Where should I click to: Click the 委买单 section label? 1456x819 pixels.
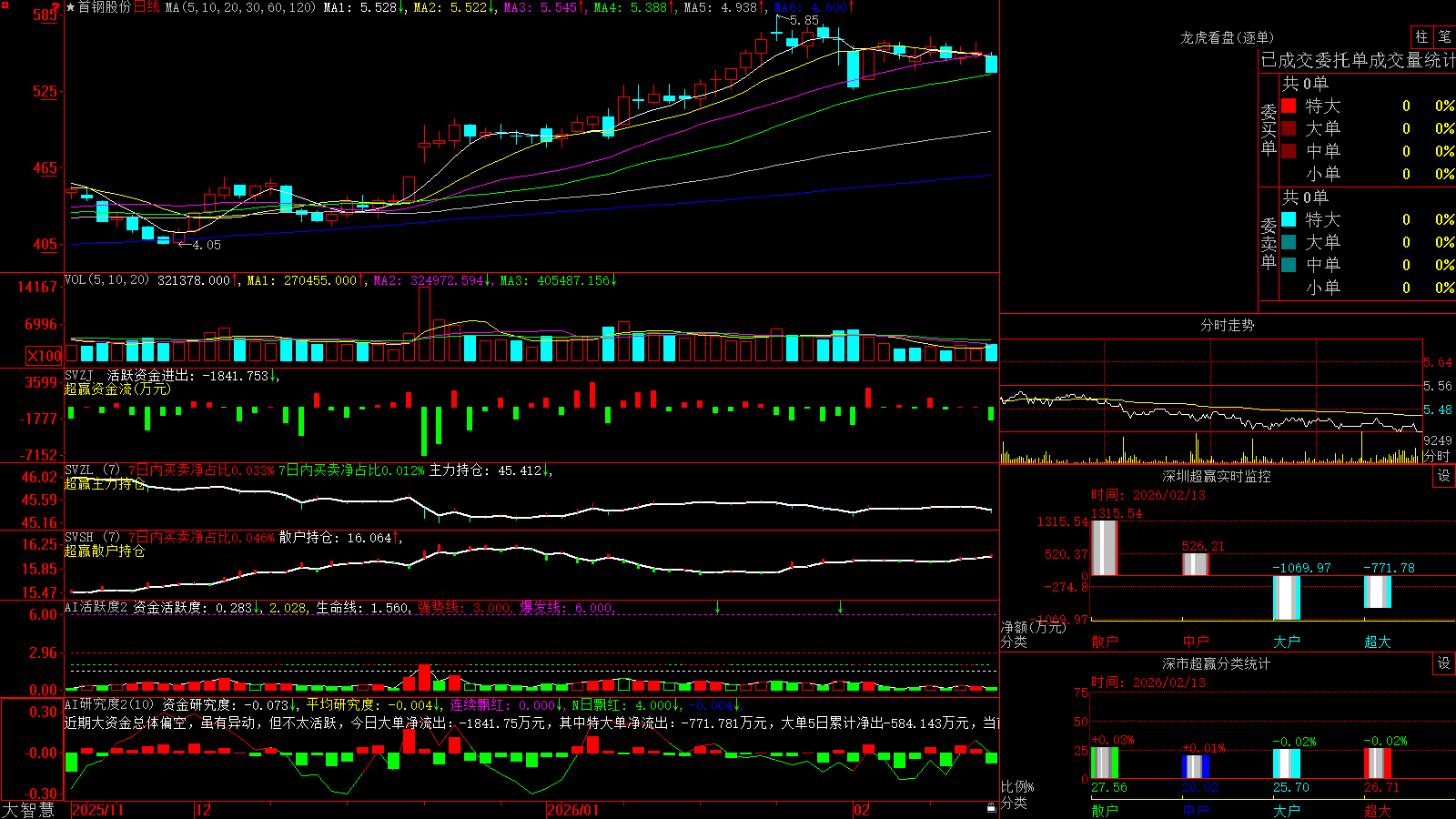[1269, 130]
